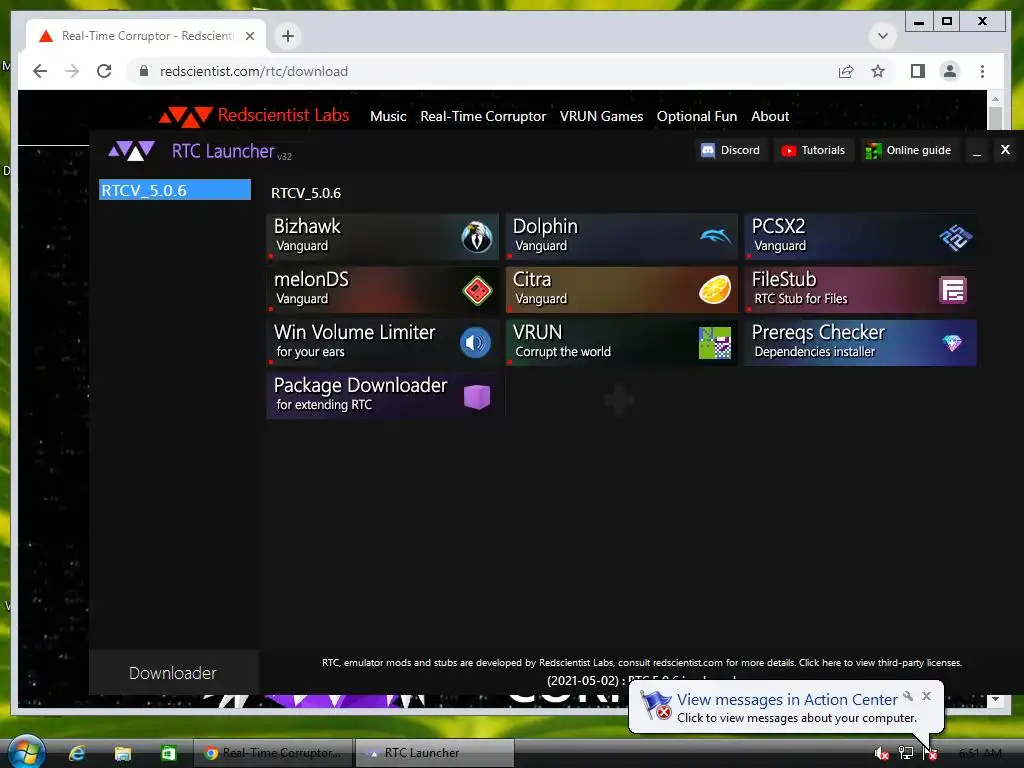Click the FileStub document icon

pyautogui.click(x=953, y=290)
